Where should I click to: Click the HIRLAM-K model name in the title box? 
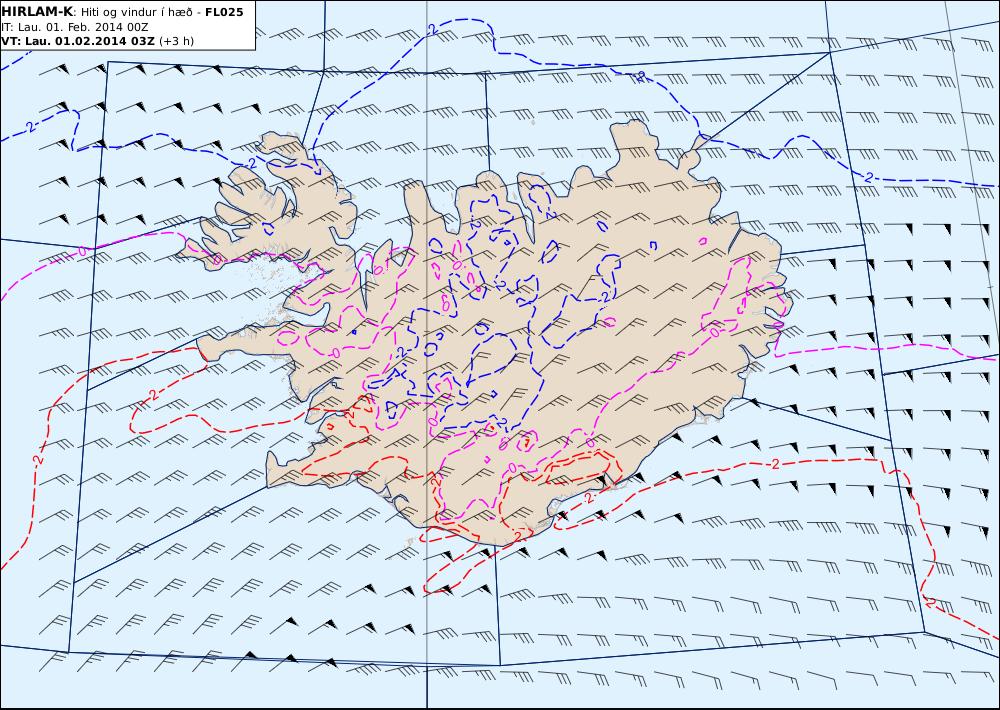[x=36, y=11]
